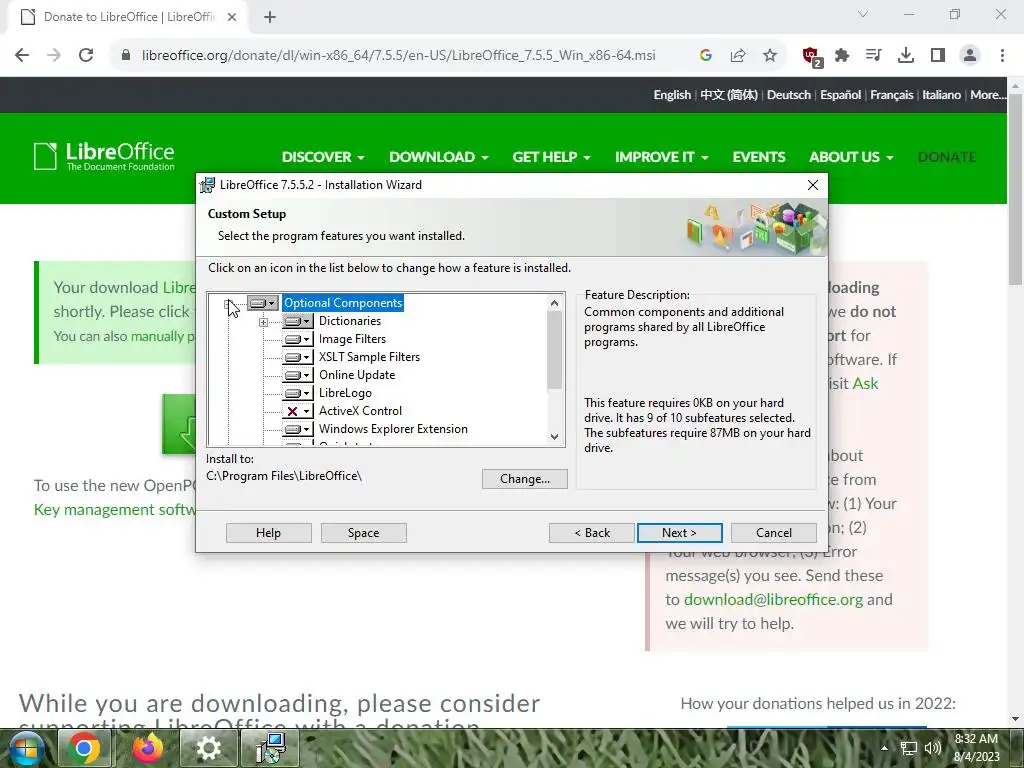Click the Help button in wizard
Image resolution: width=1024 pixels, height=768 pixels.
(268, 533)
